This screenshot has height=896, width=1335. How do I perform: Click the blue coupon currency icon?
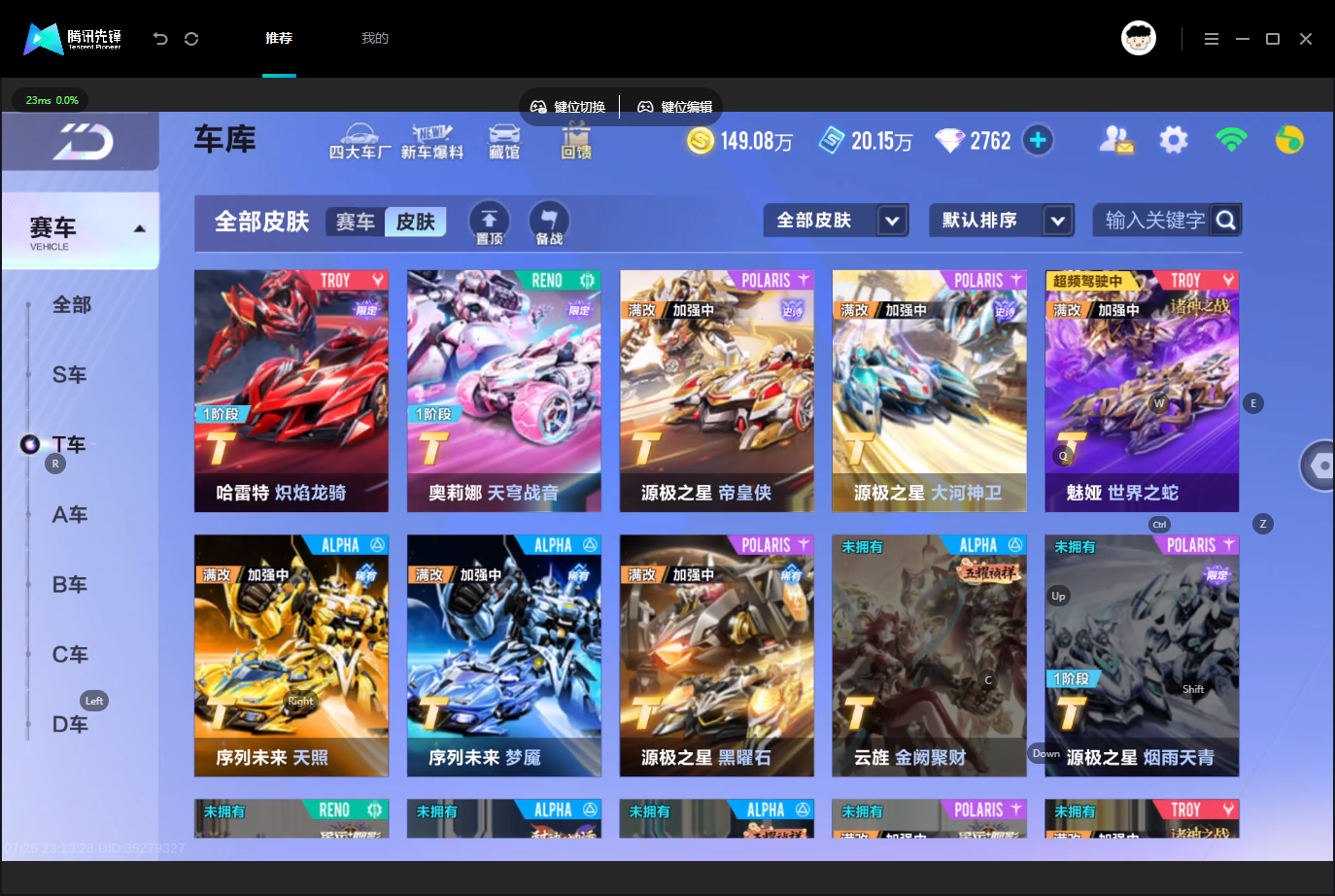(x=832, y=141)
